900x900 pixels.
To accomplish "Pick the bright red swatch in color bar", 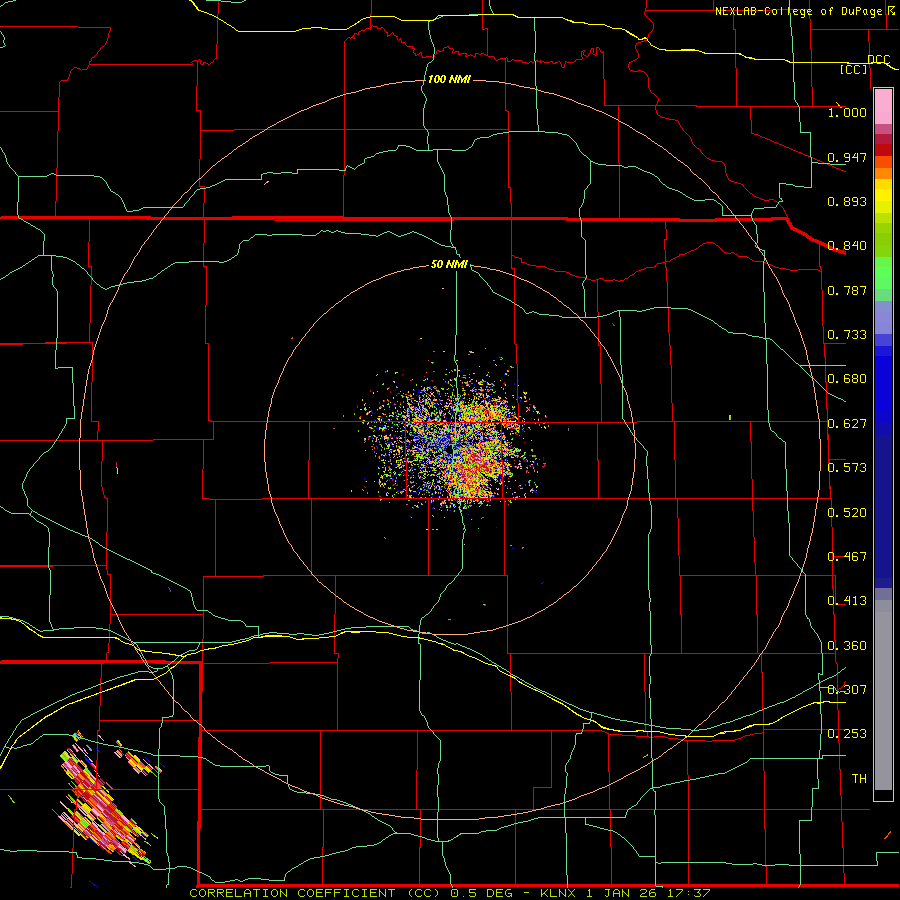I will [883, 149].
